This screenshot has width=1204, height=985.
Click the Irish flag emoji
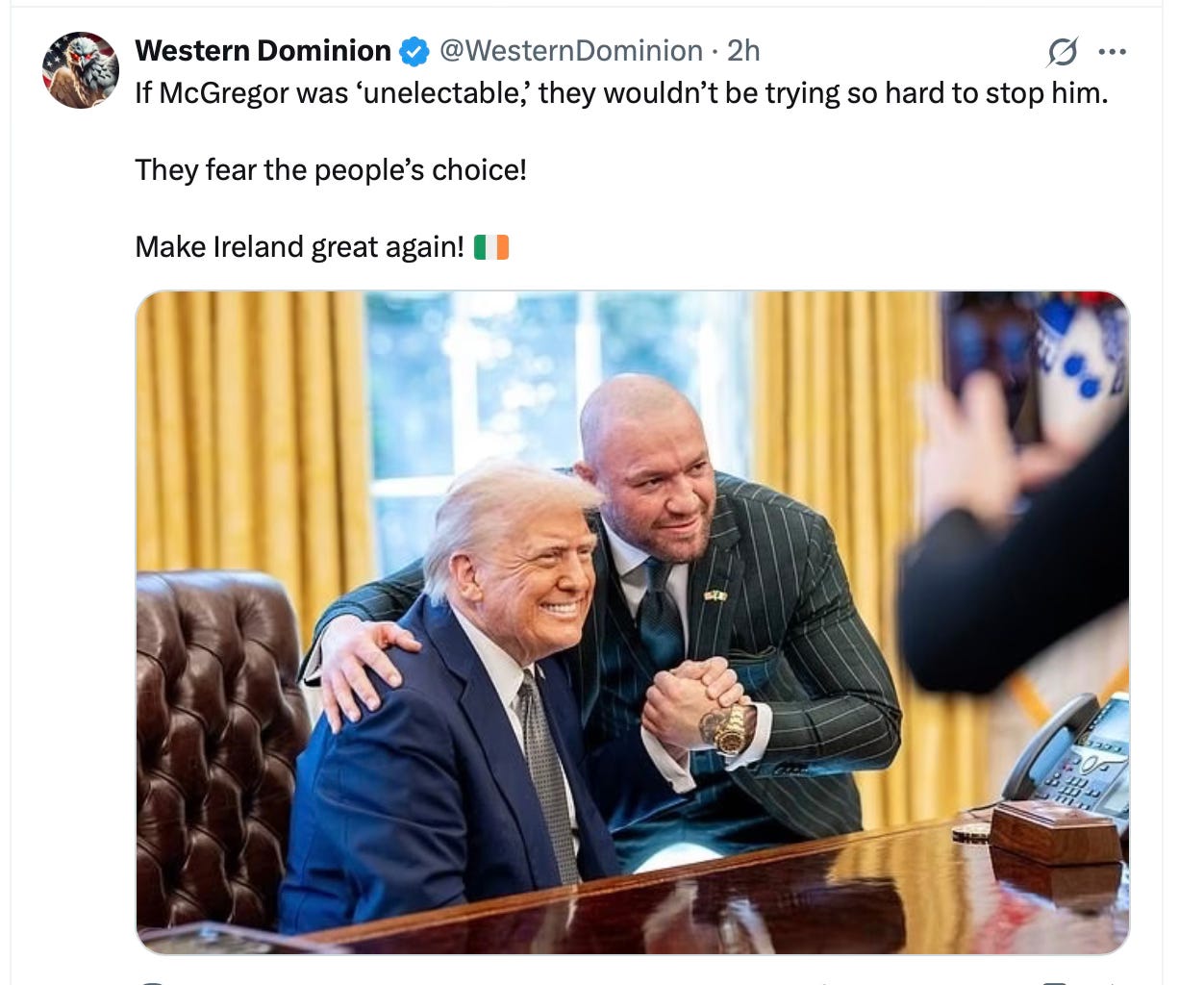point(491,247)
